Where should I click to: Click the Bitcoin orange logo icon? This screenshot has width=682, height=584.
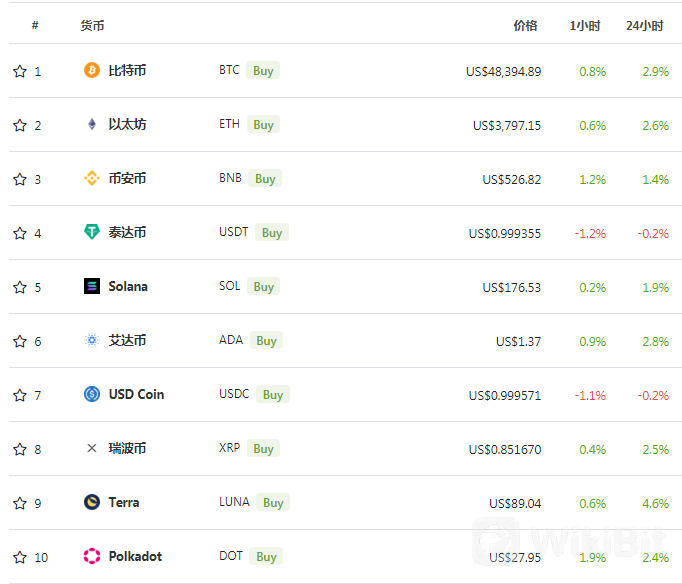click(92, 70)
